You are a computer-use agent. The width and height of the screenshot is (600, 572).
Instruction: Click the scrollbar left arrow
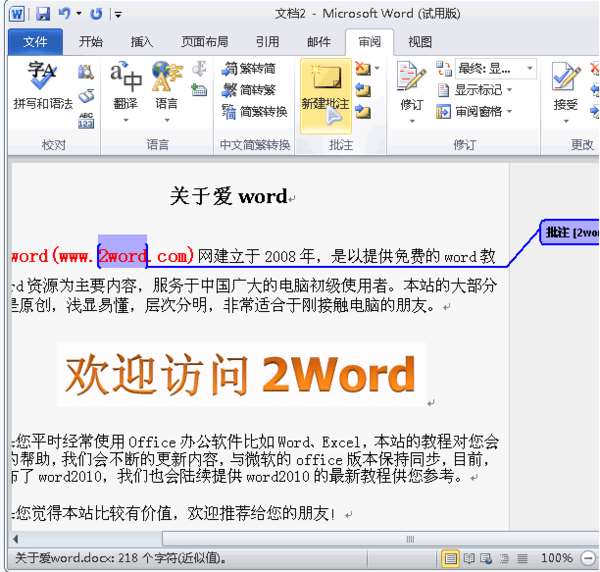15,539
